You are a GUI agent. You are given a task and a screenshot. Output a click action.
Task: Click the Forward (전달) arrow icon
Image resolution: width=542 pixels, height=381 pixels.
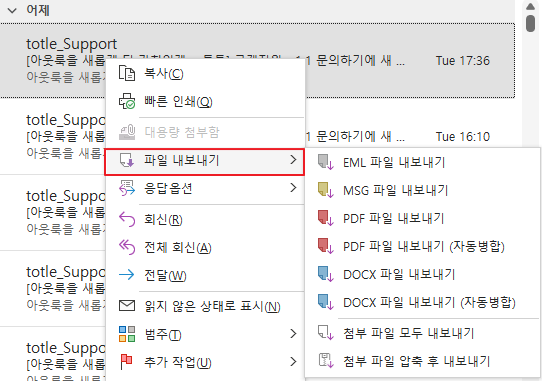[x=127, y=275]
